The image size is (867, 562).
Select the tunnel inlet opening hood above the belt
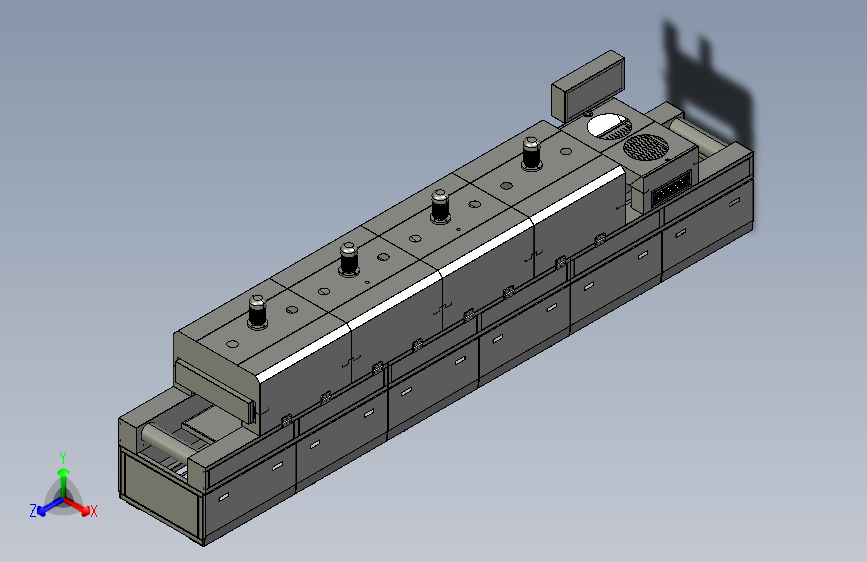[x=216, y=391]
